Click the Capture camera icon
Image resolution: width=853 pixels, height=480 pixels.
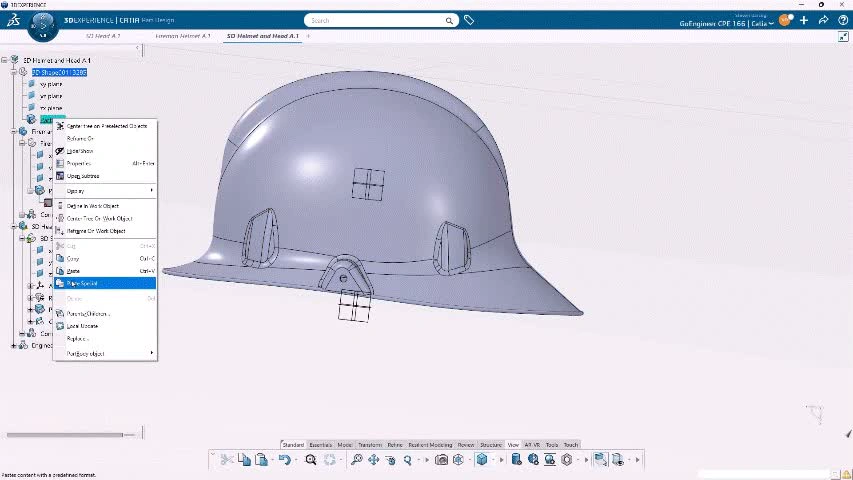(x=441, y=460)
